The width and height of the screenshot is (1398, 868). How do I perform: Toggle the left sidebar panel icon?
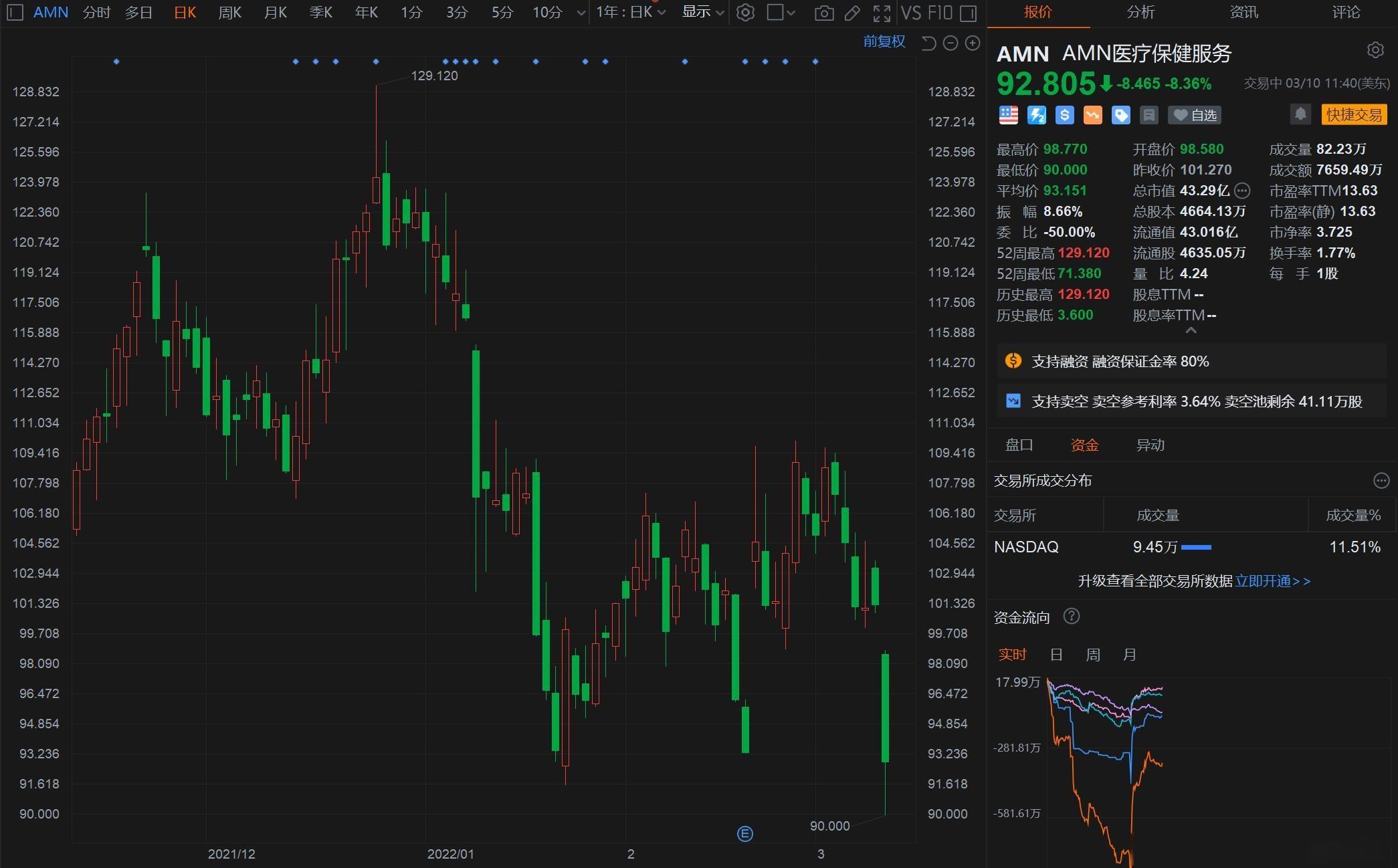[16, 12]
